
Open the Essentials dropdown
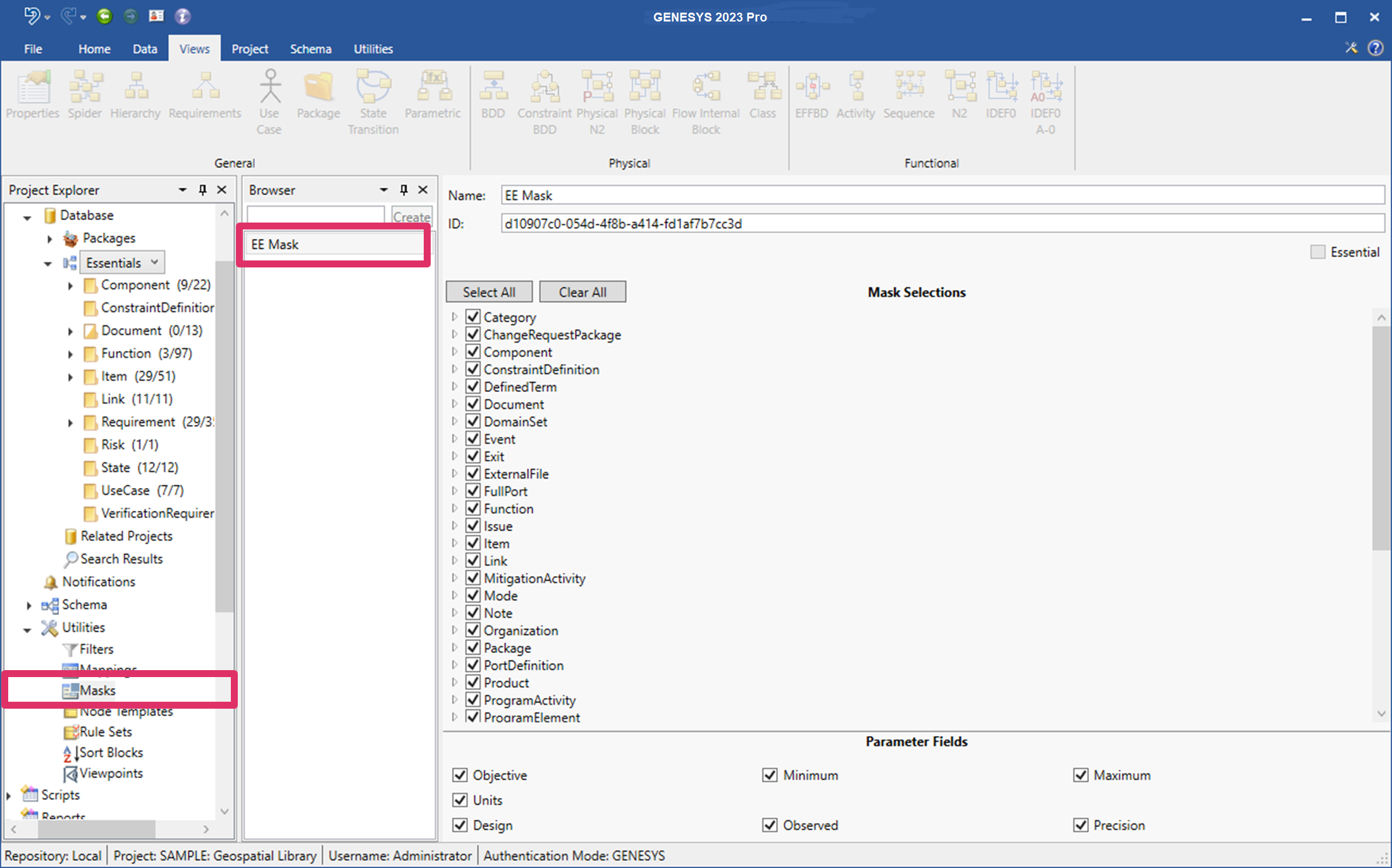[154, 262]
